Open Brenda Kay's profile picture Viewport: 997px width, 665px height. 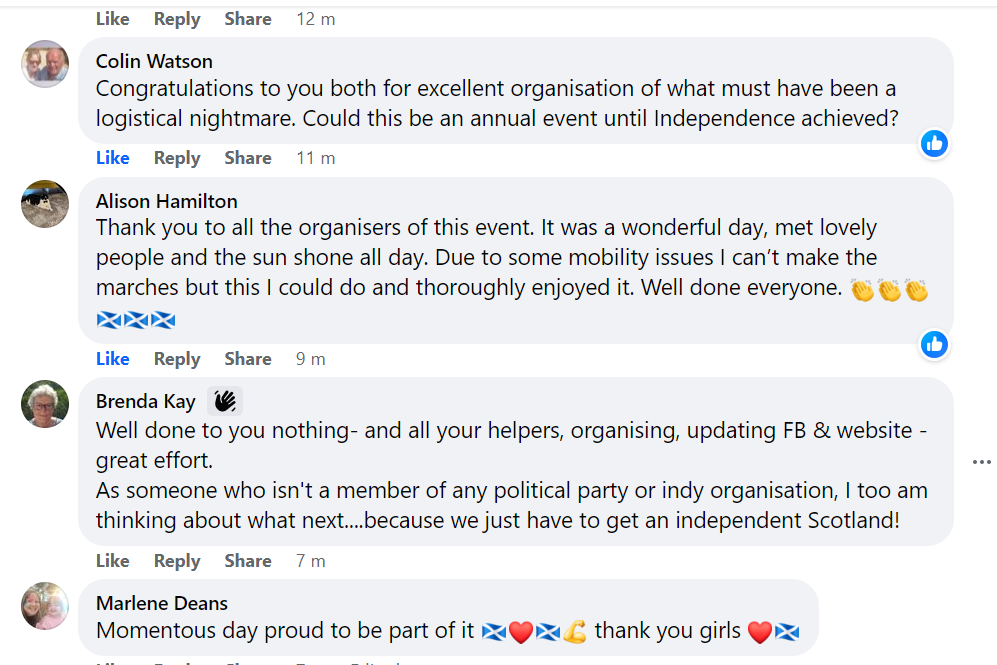tap(45, 404)
